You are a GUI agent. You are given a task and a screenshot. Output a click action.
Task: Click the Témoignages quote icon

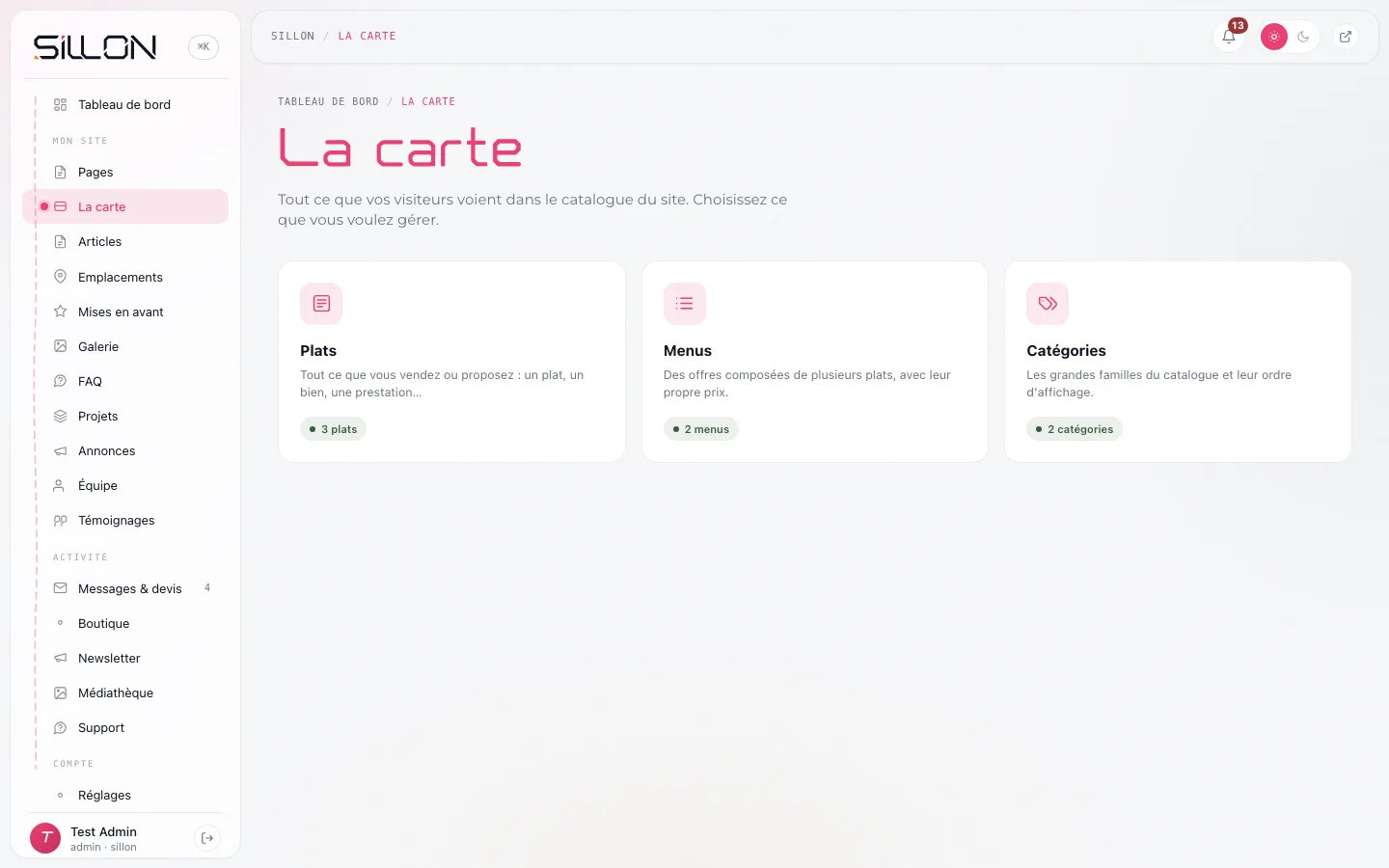tap(60, 520)
